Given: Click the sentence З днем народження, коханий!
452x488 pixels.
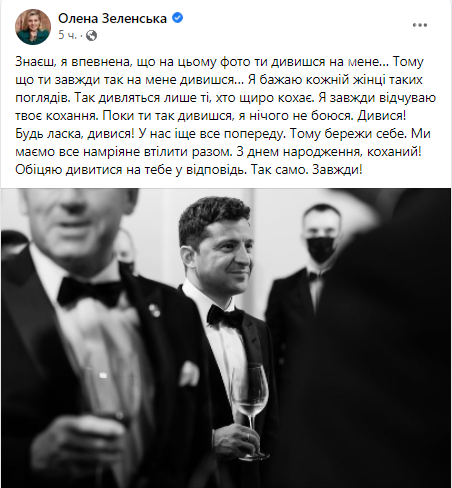Looking at the screenshot, I should coord(329,152).
